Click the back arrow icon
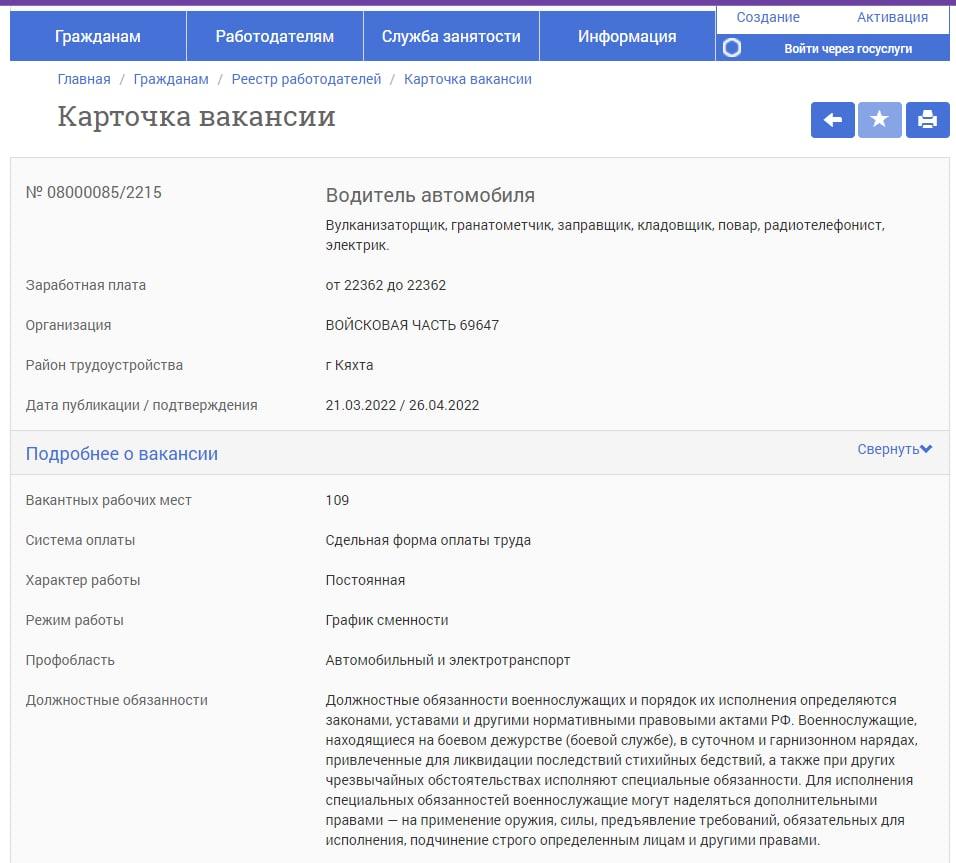956x863 pixels. [832, 119]
